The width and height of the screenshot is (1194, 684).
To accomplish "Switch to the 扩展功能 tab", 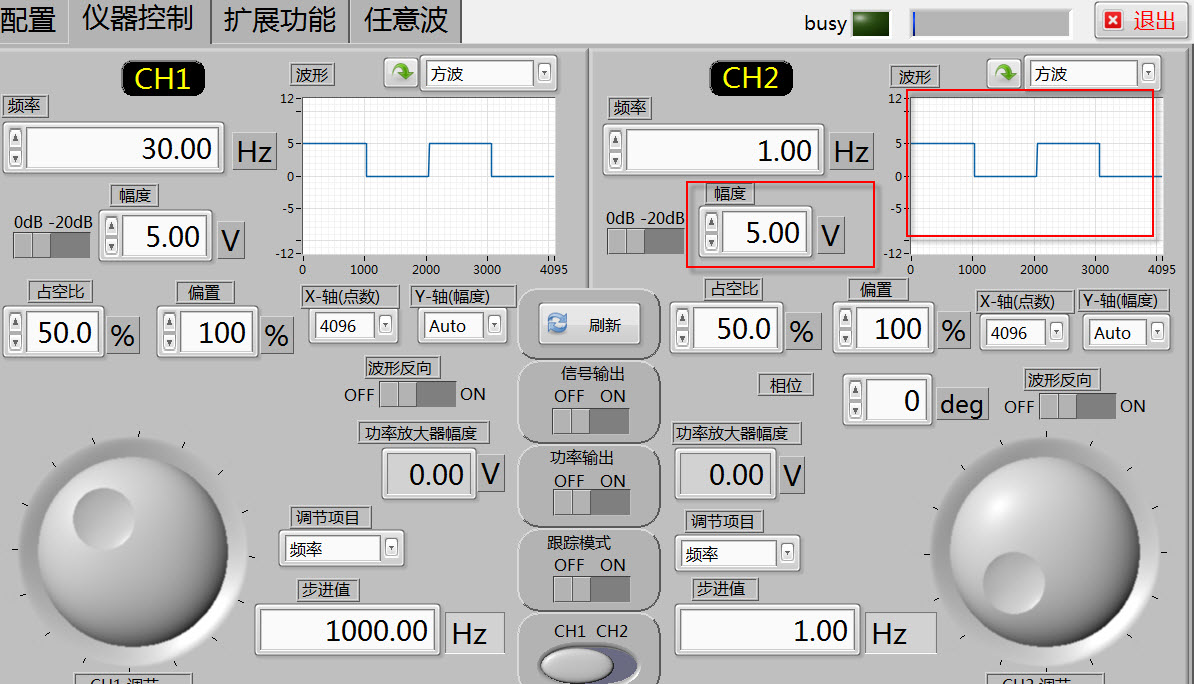I will pyautogui.click(x=280, y=20).
